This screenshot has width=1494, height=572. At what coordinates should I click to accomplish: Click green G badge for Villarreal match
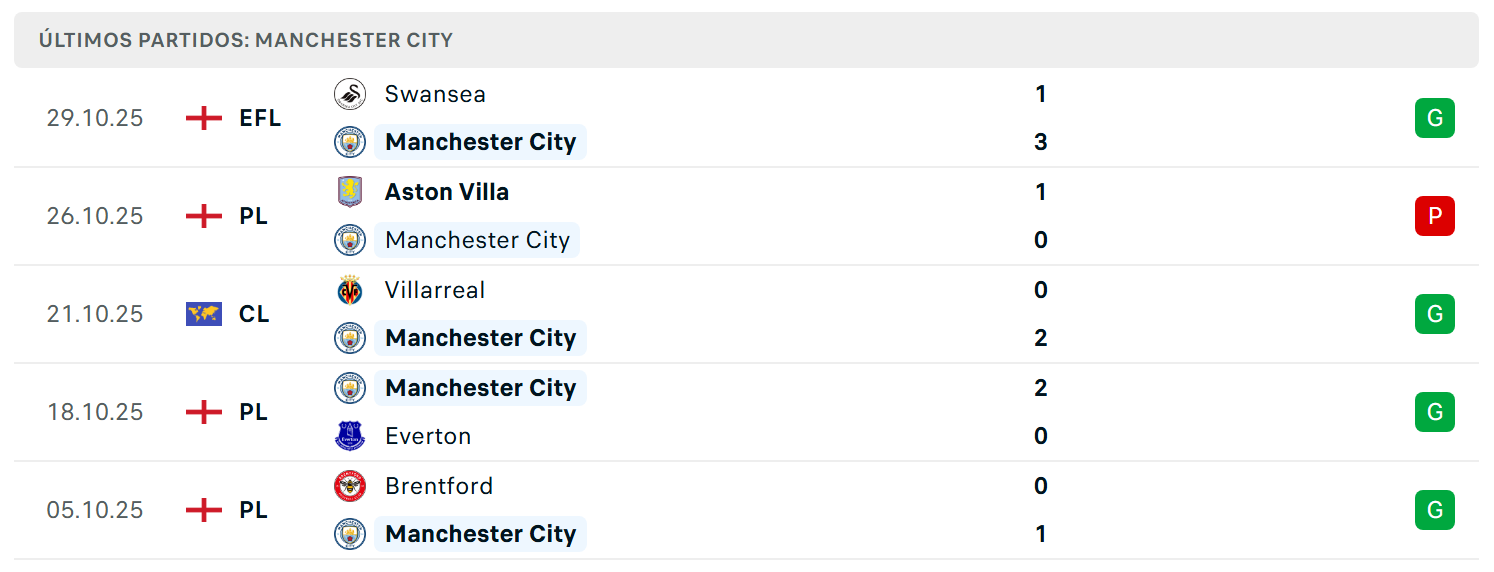[x=1435, y=314]
